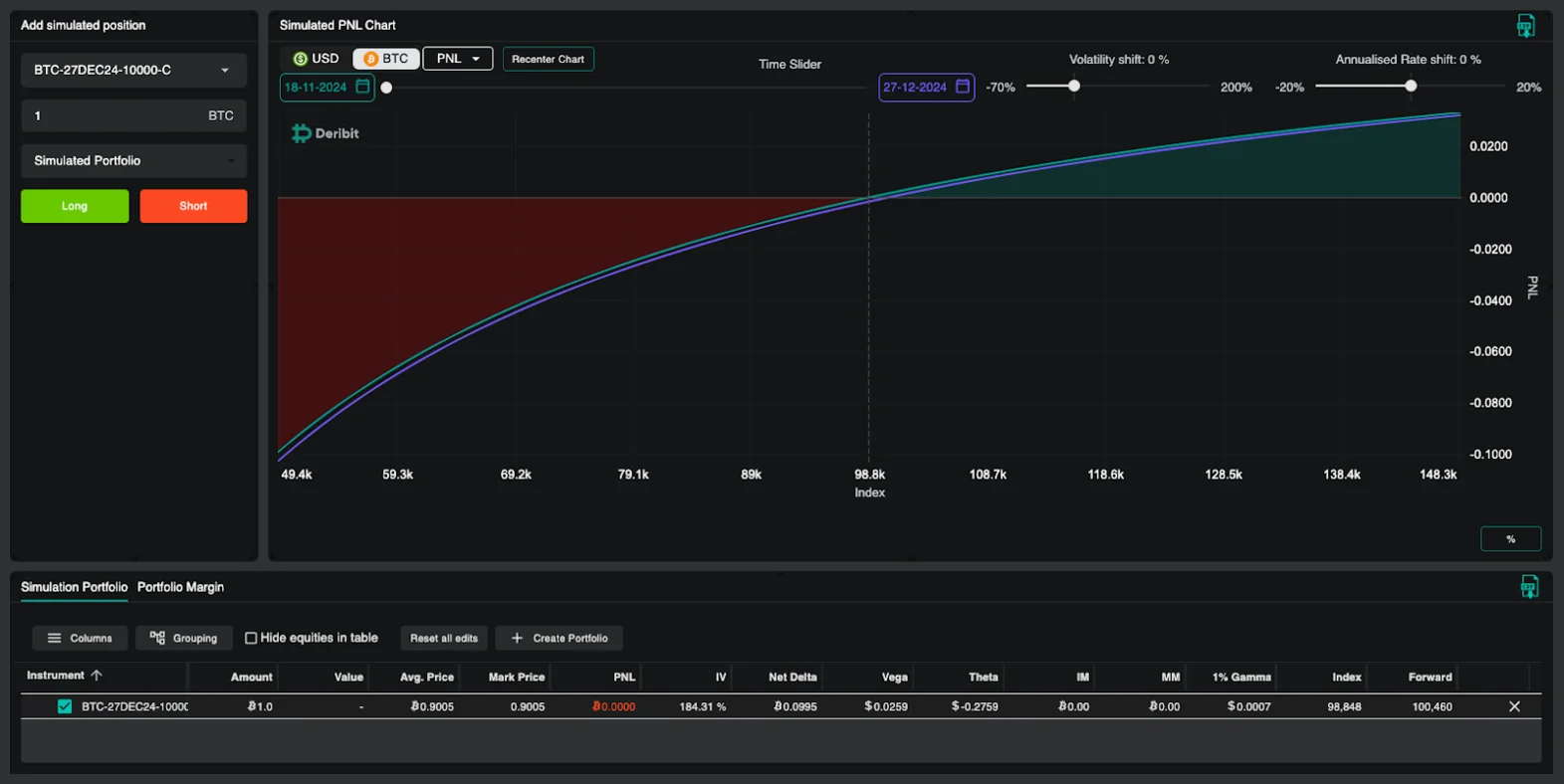Open the Simulated Portfolio dropdown
Viewport: 1564px width, 784px height.
click(133, 160)
